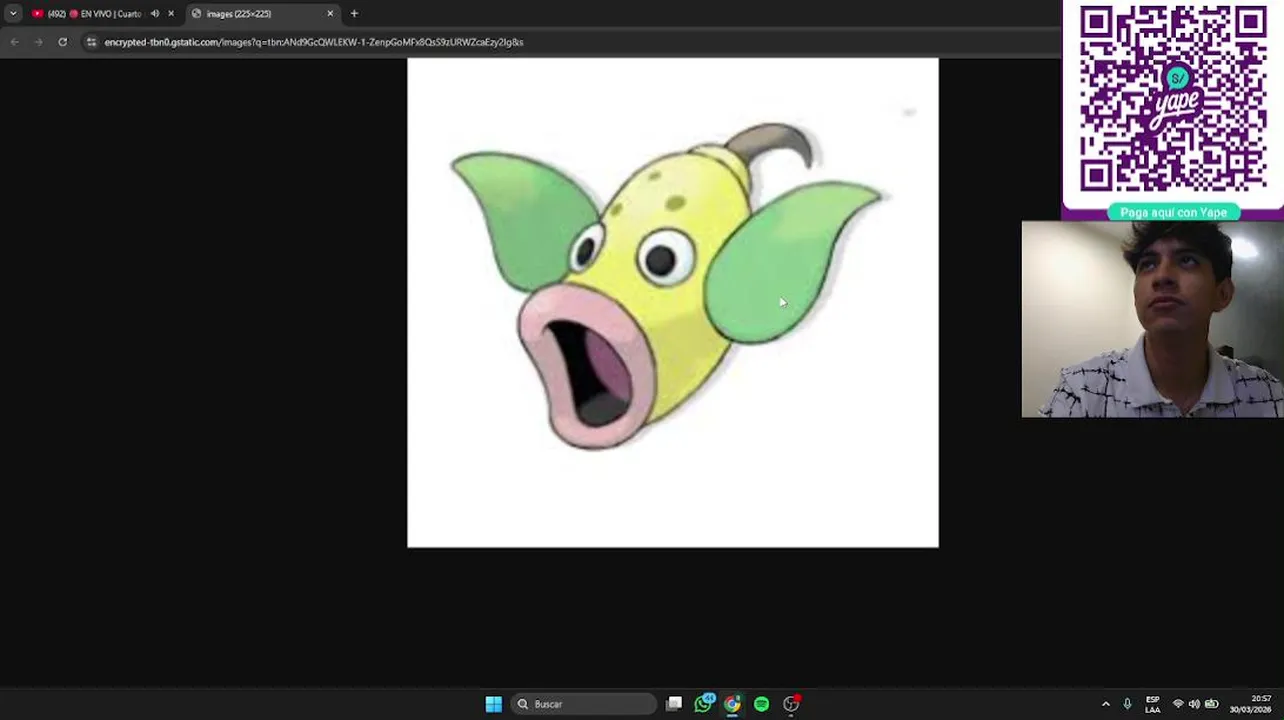View site information icon in address bar
Screen dimensions: 1284x720
coord(91,42)
